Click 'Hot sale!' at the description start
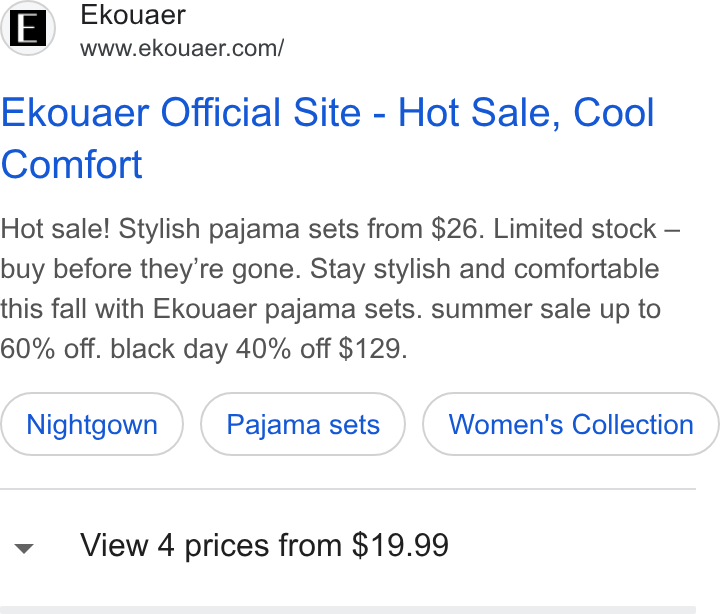The height and width of the screenshot is (614, 720). tap(55, 229)
